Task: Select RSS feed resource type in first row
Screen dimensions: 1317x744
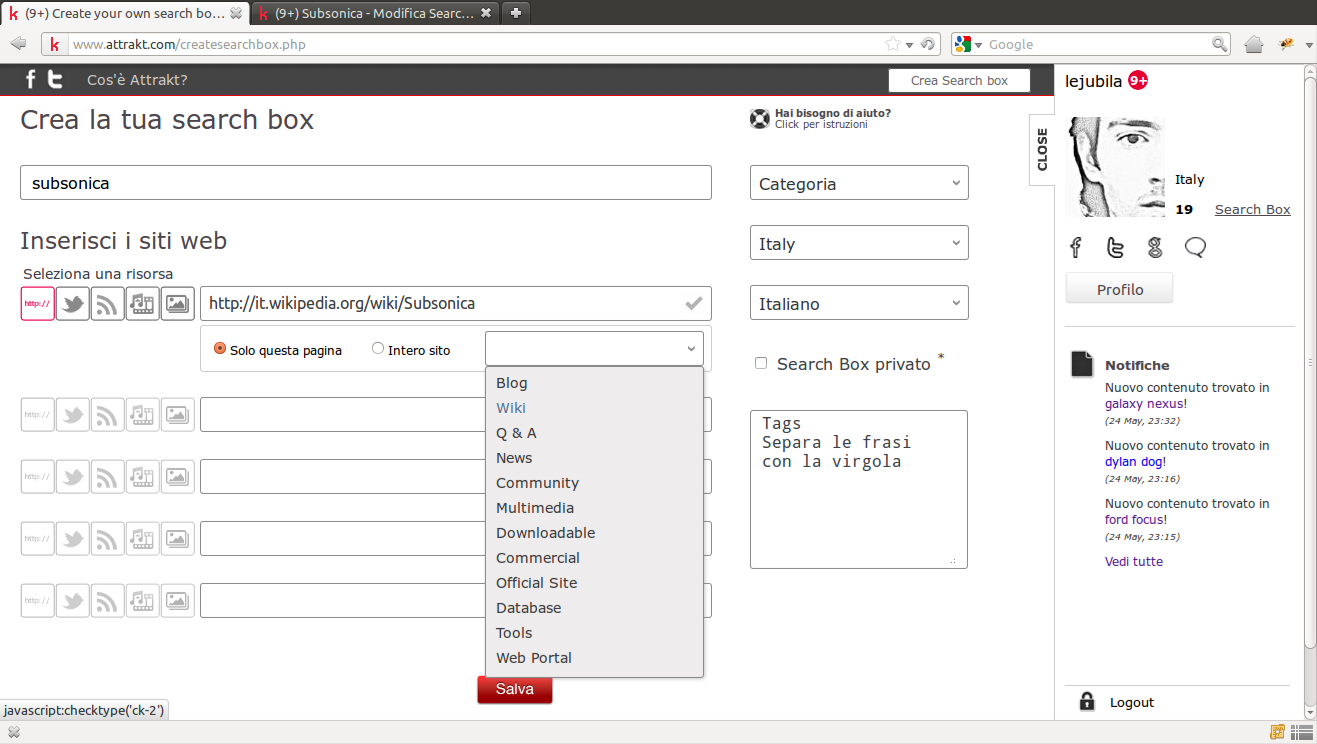Action: [x=108, y=304]
